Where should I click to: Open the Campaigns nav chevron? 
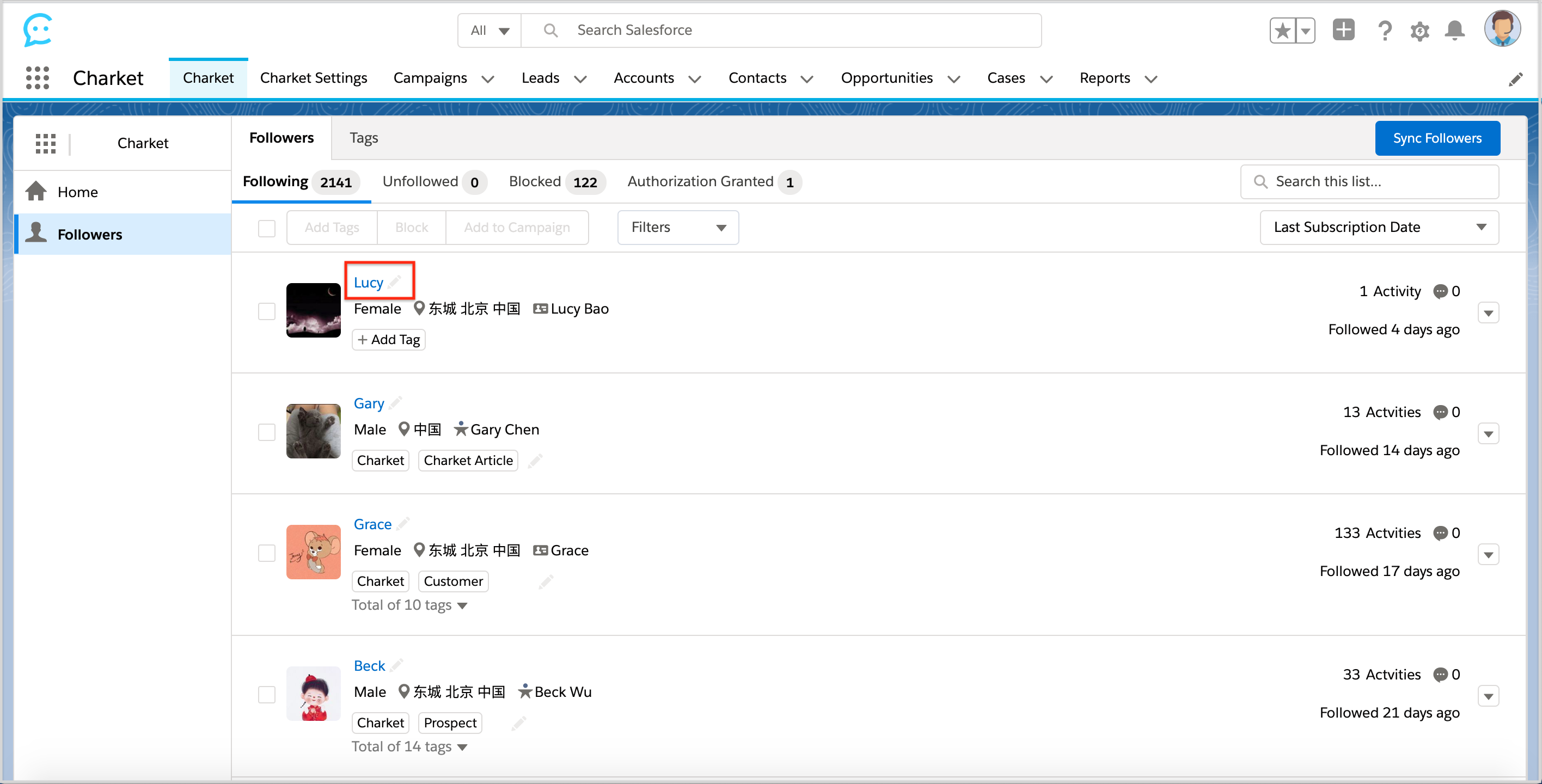click(x=488, y=79)
